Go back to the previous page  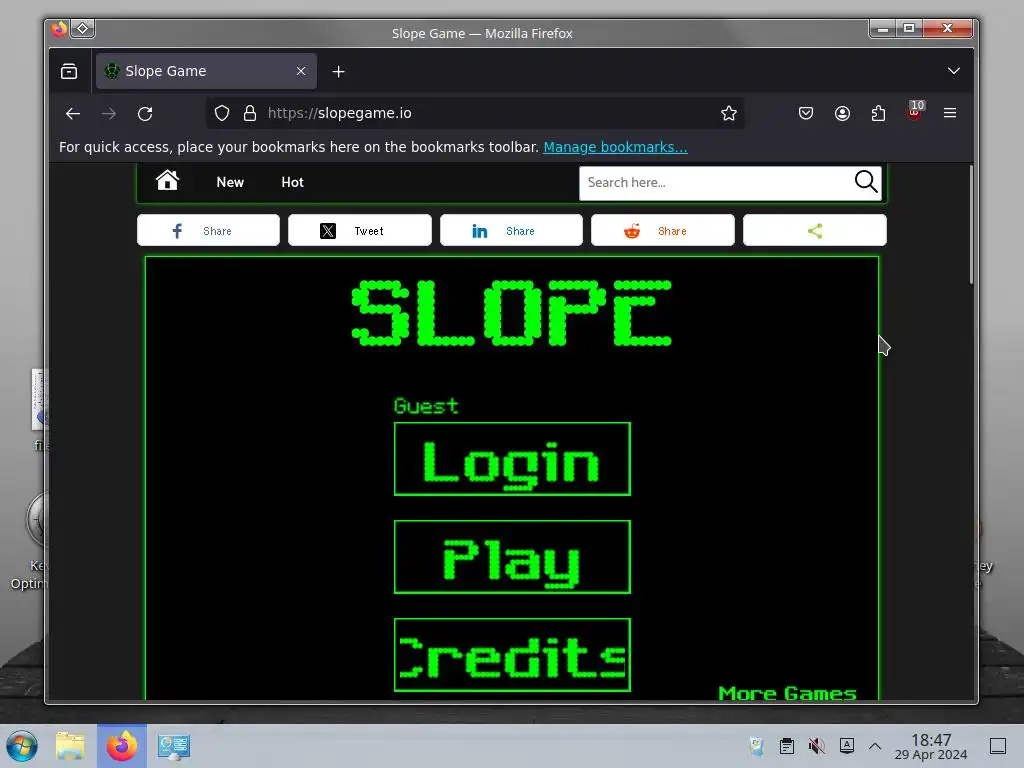[x=72, y=114]
